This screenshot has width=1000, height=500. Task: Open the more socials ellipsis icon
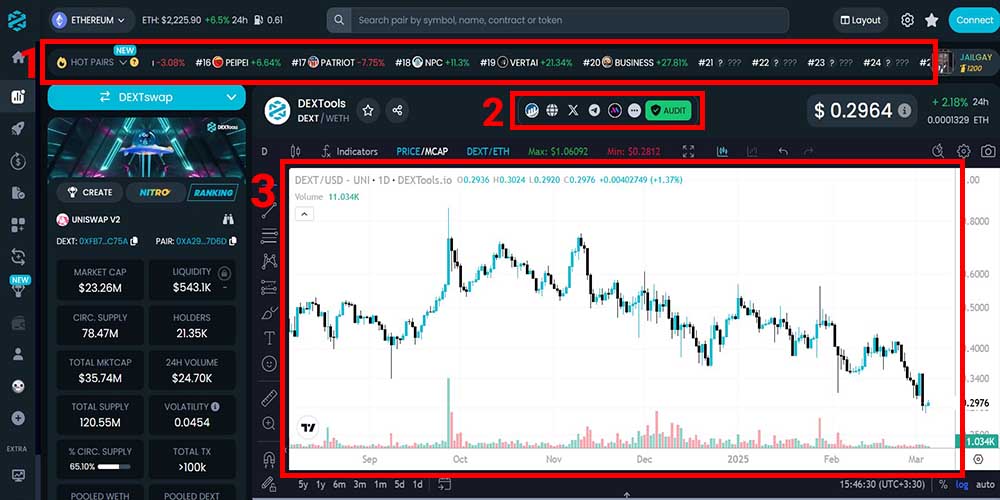click(x=634, y=110)
